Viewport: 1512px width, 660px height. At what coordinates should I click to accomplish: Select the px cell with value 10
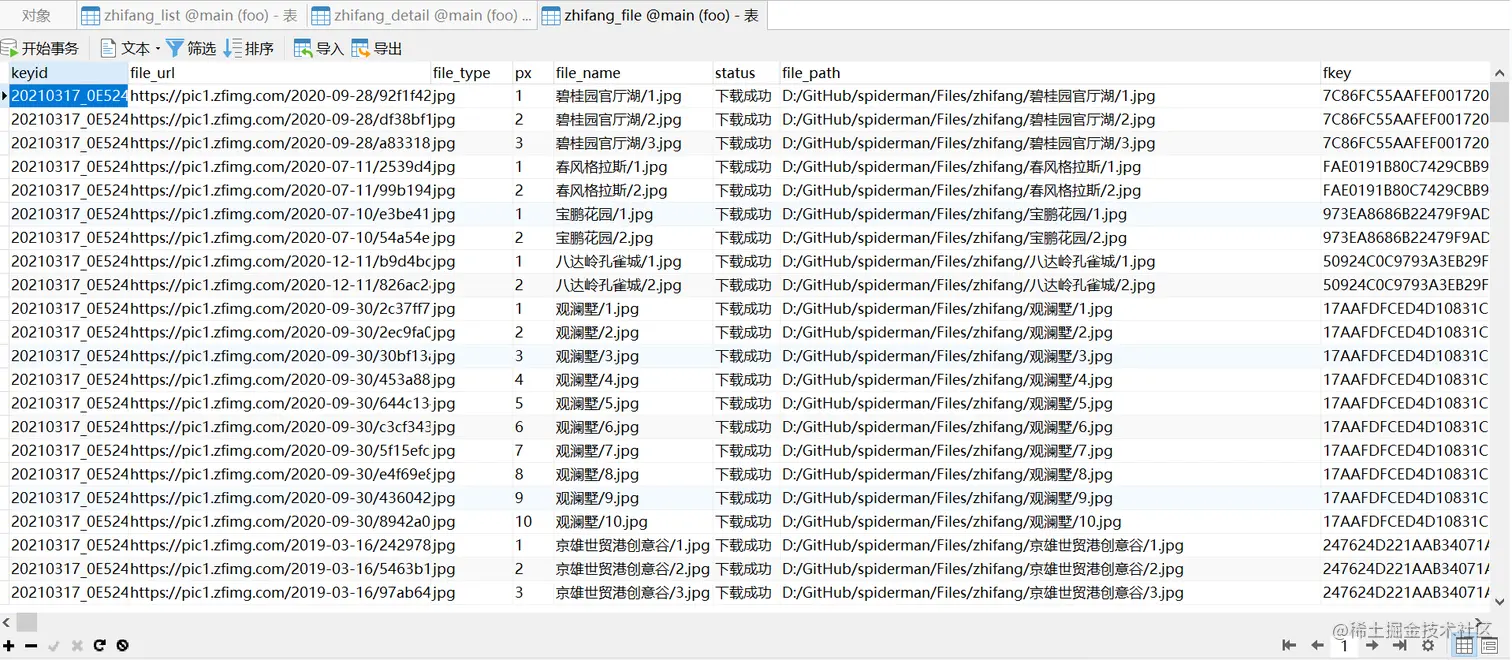click(x=533, y=522)
